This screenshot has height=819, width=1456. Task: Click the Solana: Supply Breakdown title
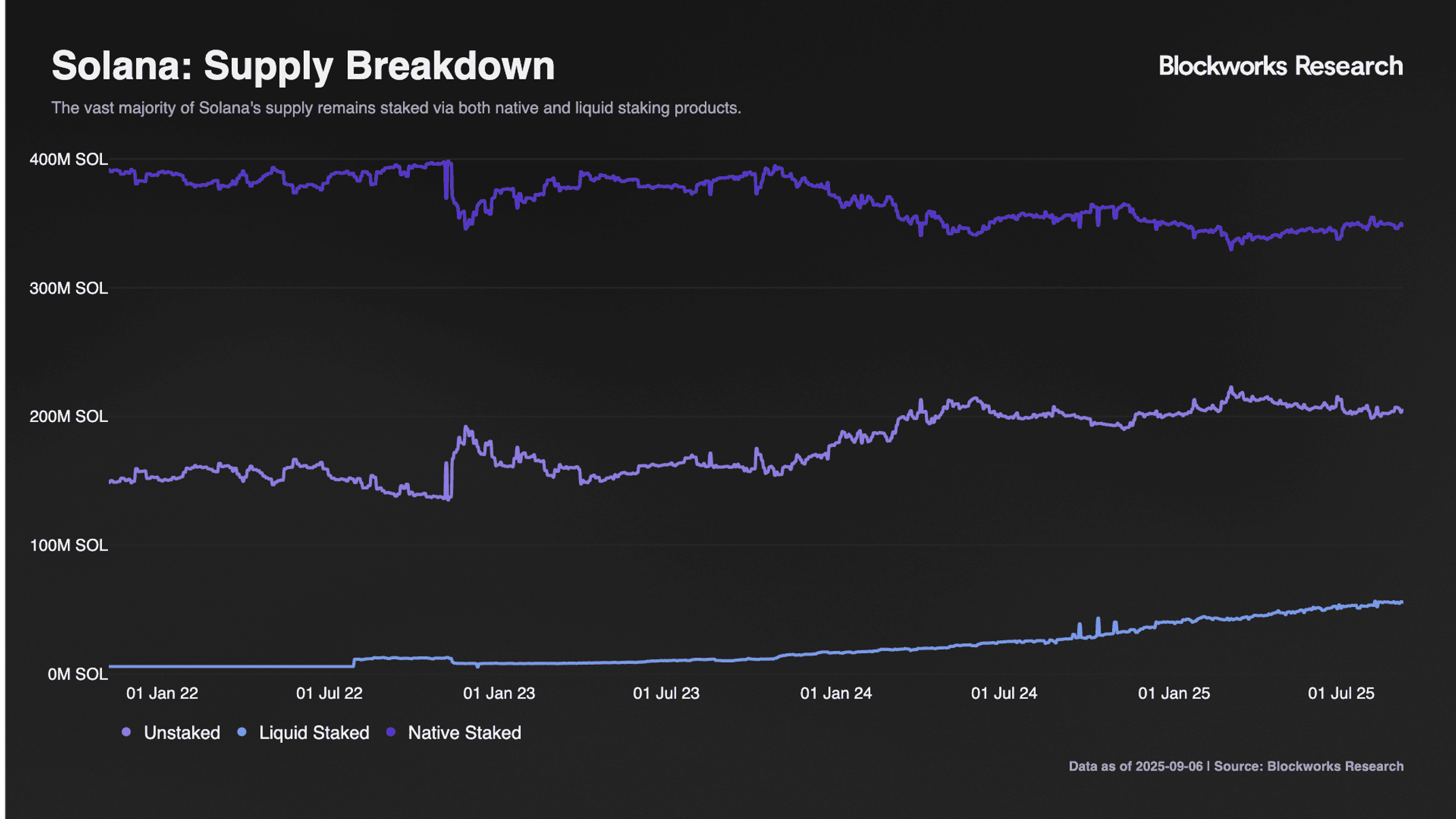click(303, 66)
